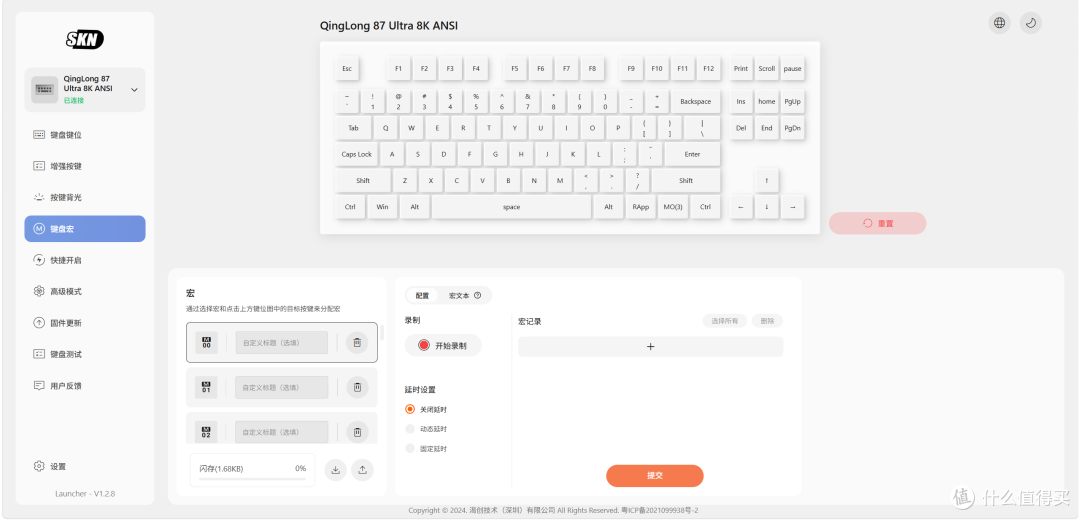
Task: Select the Win key
Action: [382, 207]
